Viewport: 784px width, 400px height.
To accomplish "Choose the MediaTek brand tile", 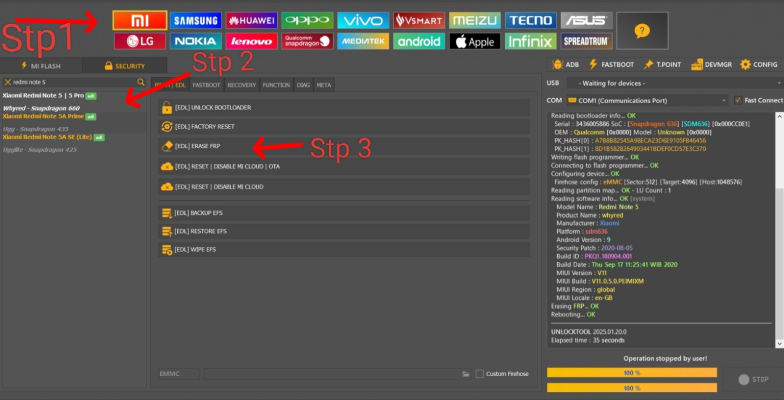I will coord(363,41).
